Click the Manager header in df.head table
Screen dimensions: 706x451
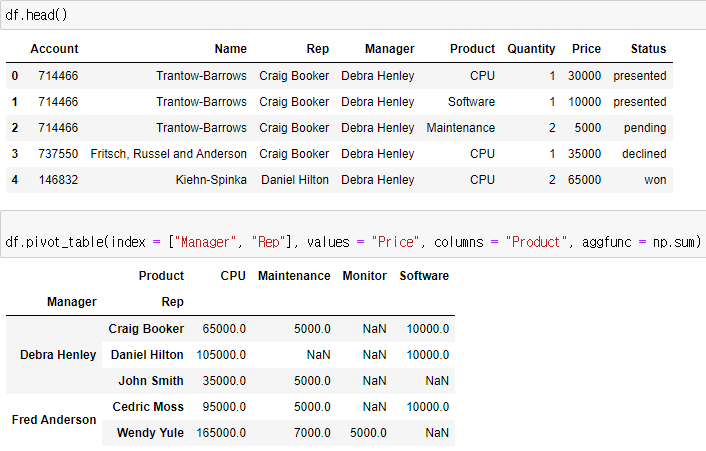tap(389, 49)
